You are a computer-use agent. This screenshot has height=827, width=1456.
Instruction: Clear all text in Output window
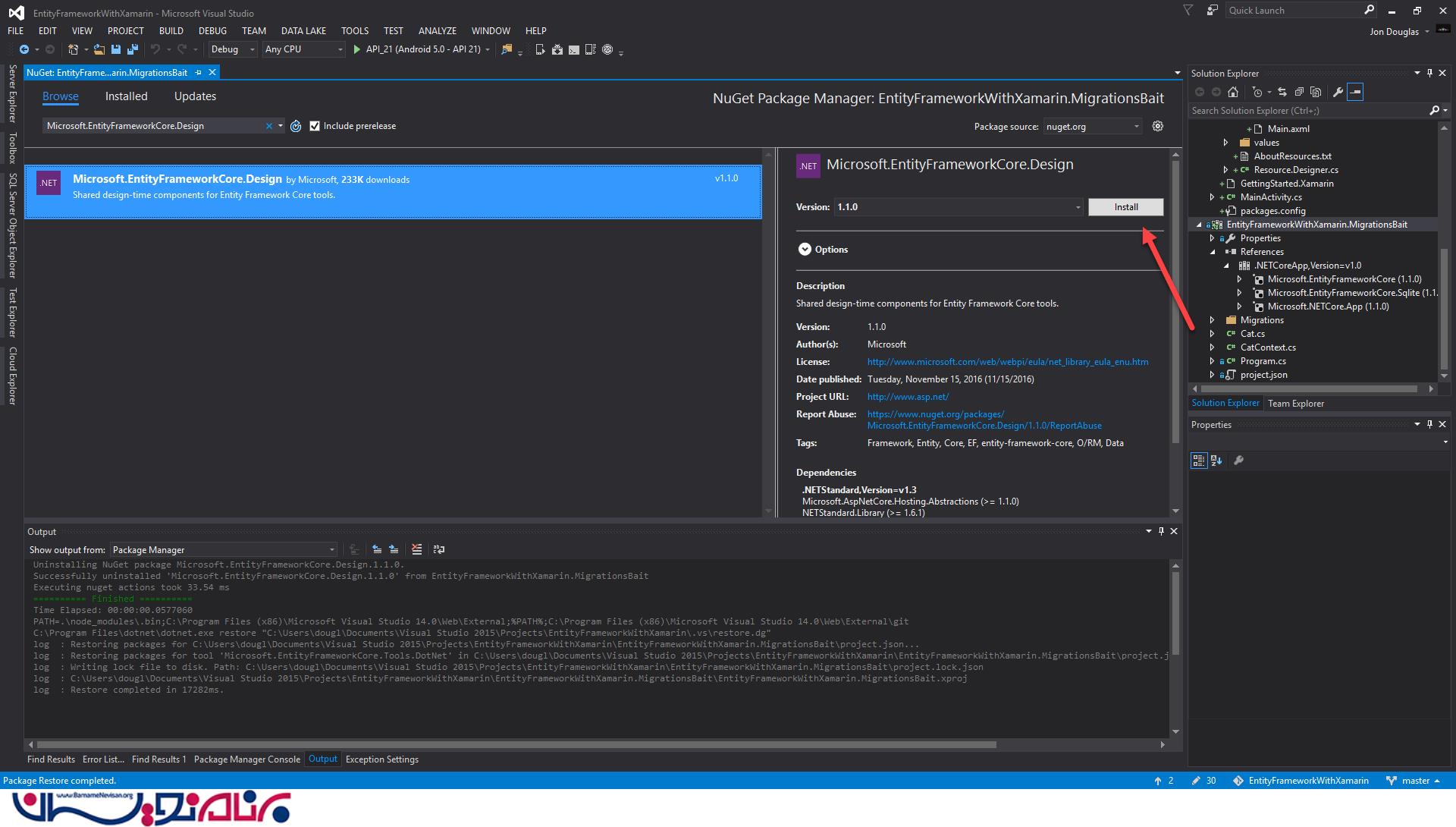click(x=416, y=549)
